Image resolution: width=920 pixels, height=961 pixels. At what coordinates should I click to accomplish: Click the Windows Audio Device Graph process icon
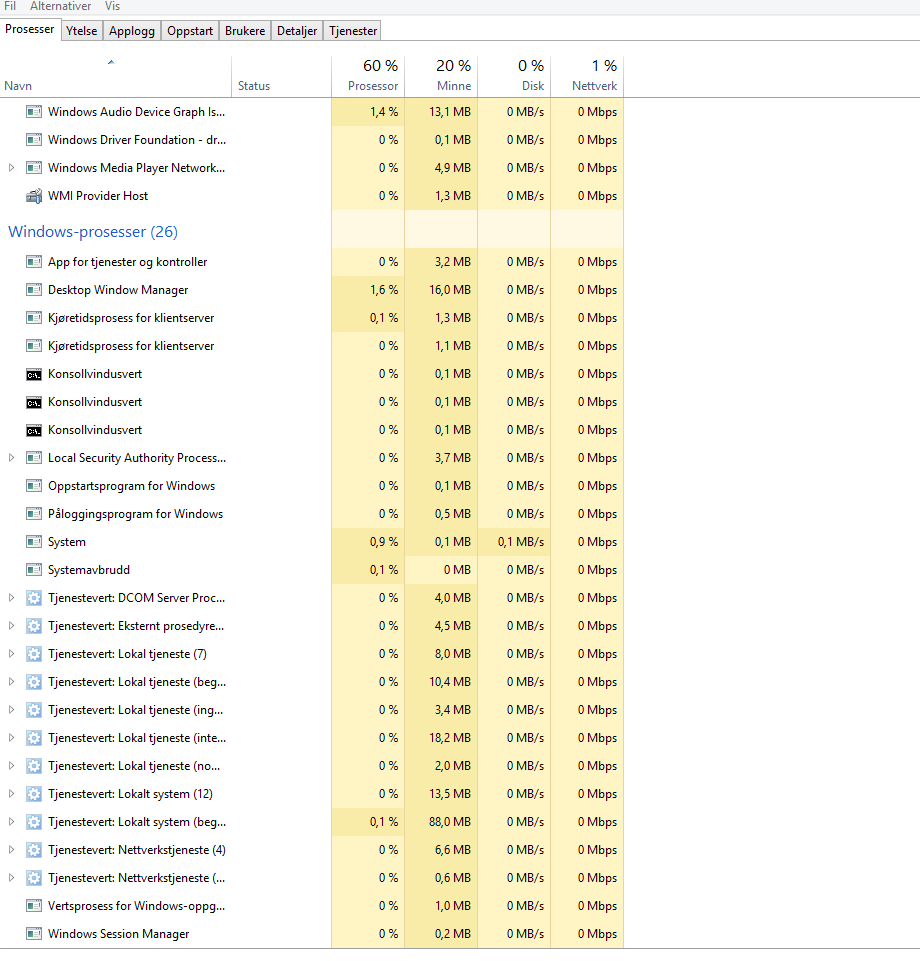coord(34,112)
